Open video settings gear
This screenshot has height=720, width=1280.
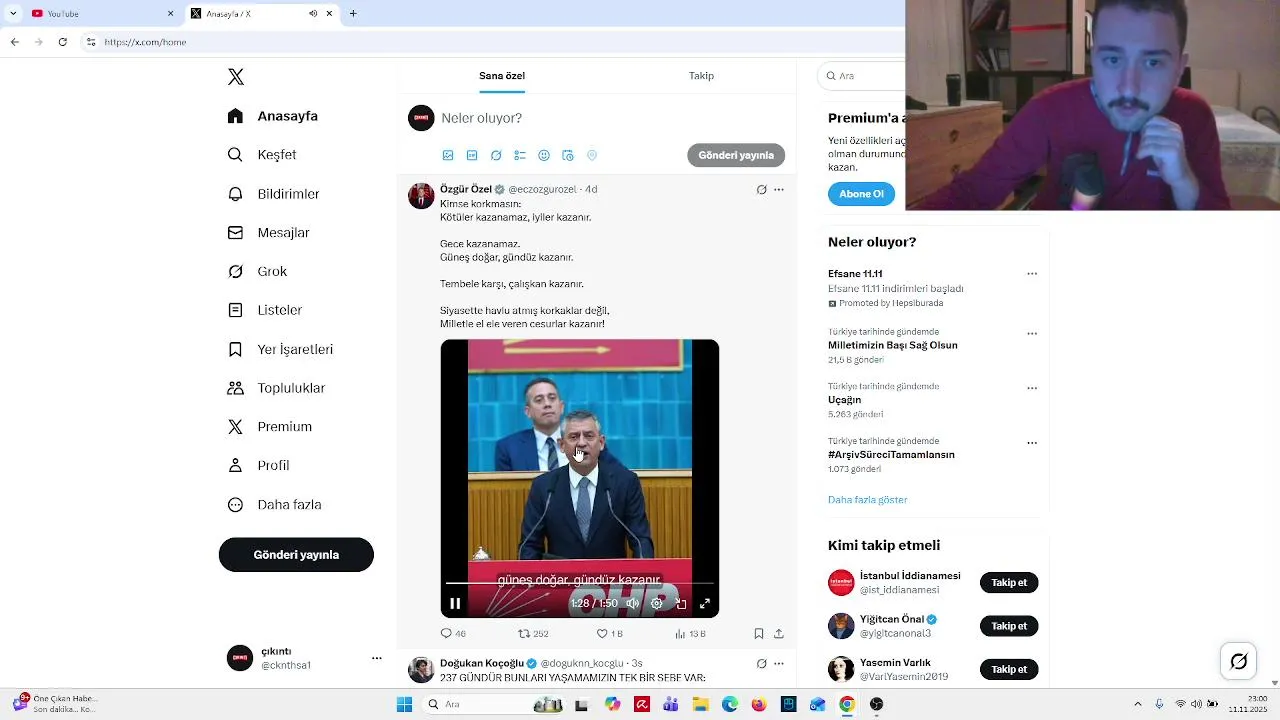coord(657,604)
